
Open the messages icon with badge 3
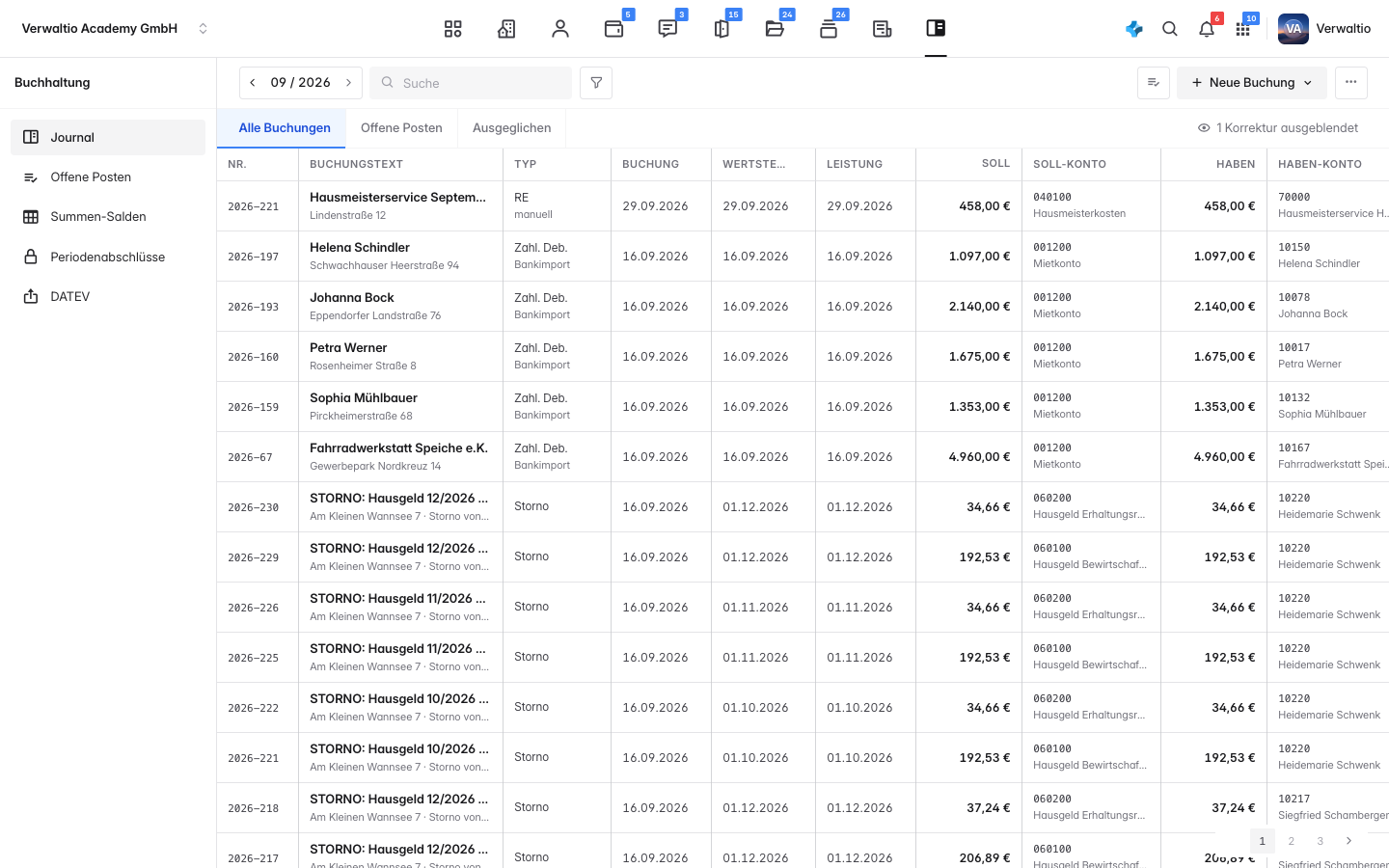[x=667, y=29]
